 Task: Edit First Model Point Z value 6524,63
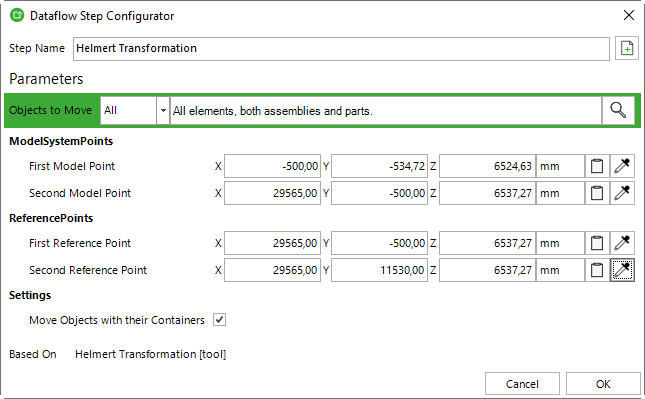pyautogui.click(x=487, y=166)
